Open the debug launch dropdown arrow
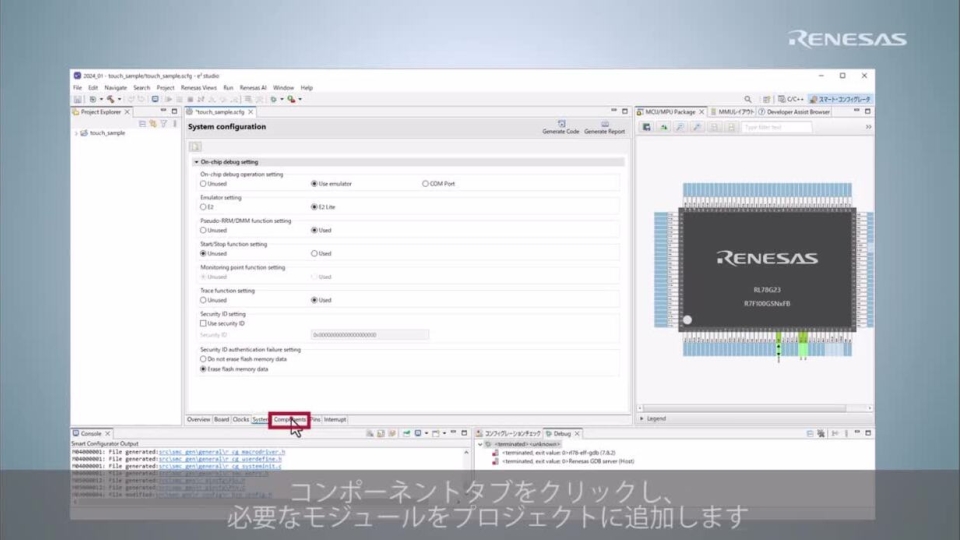Viewport: 960px width, 540px height. 282,99
